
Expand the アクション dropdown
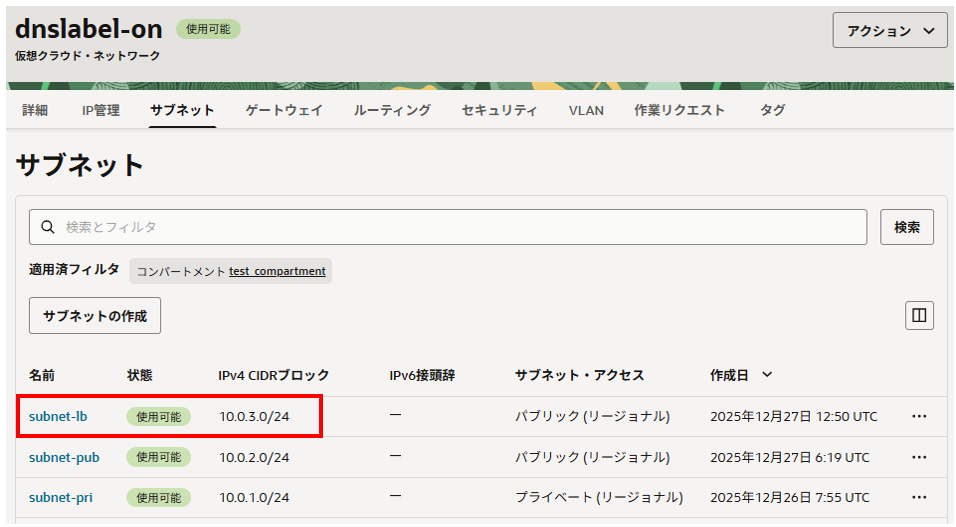(x=889, y=31)
